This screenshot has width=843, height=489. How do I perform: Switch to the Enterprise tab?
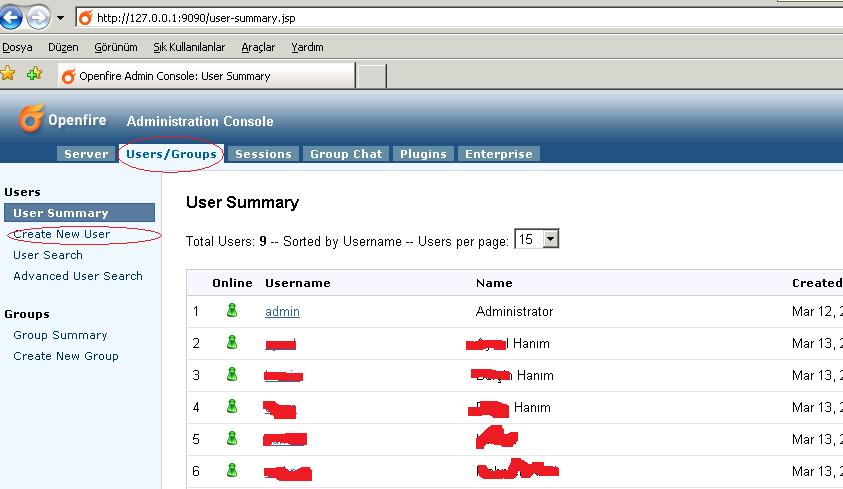[498, 154]
